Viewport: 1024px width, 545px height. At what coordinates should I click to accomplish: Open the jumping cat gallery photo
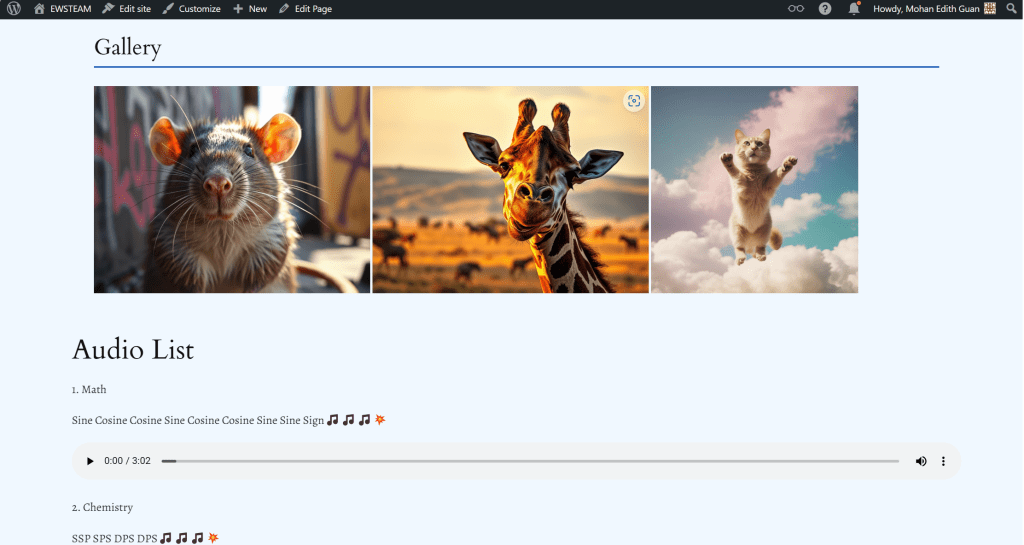pos(754,189)
